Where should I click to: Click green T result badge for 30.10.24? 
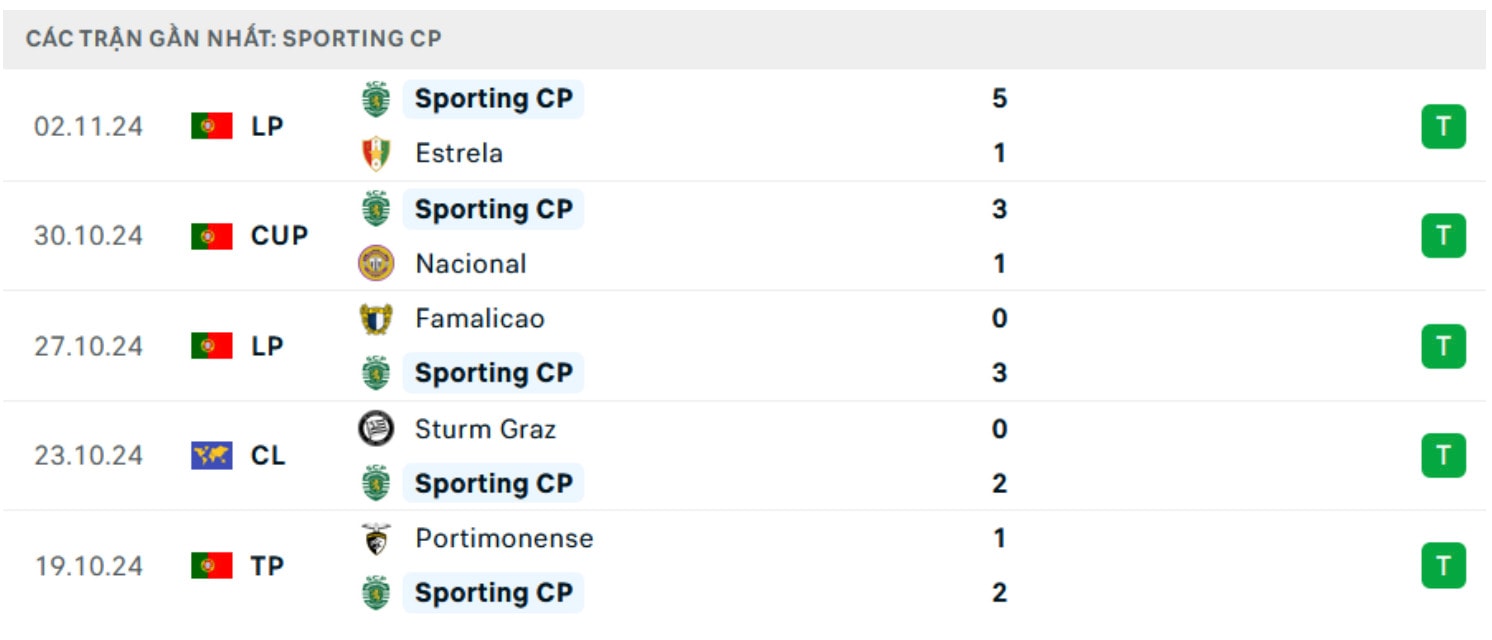[1443, 236]
